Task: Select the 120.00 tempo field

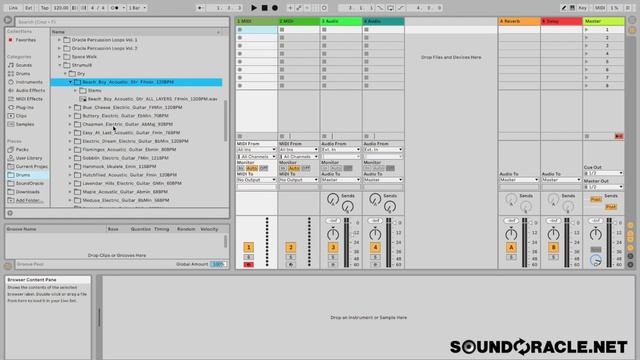Action: (61, 8)
